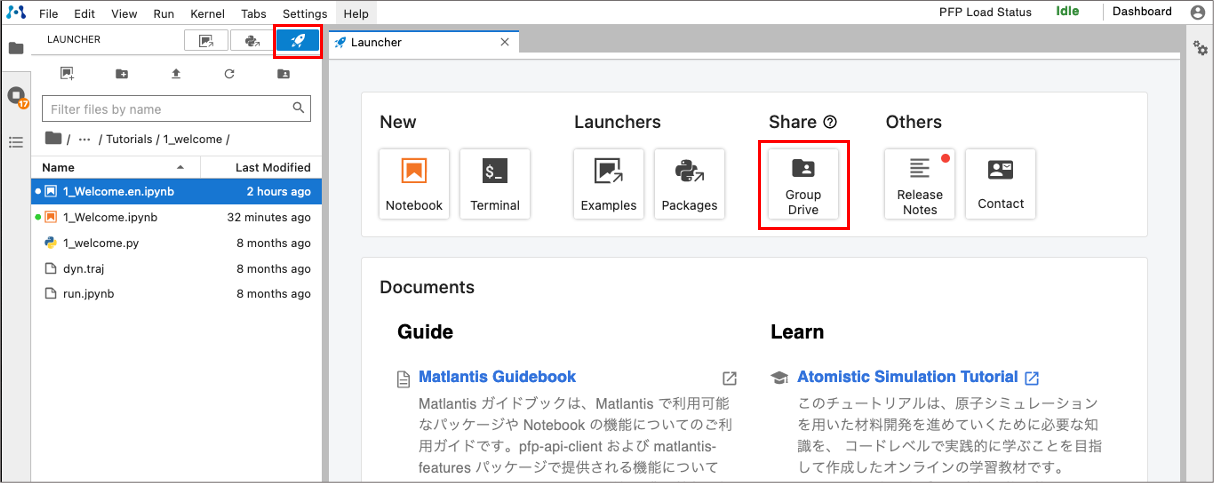Sort files by the Name column
1214x483 pixels.
pos(58,167)
